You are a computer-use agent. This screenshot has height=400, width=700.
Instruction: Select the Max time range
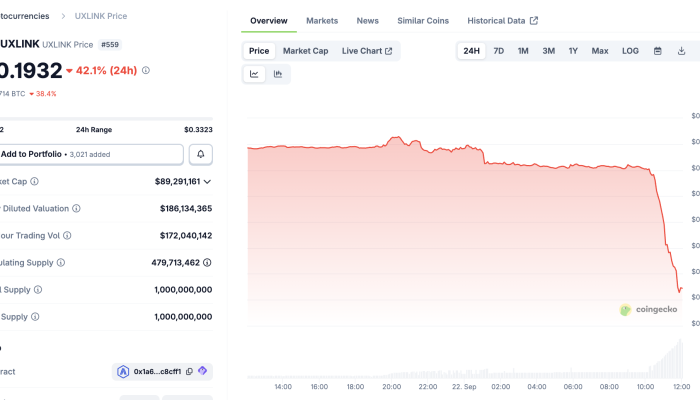click(600, 51)
